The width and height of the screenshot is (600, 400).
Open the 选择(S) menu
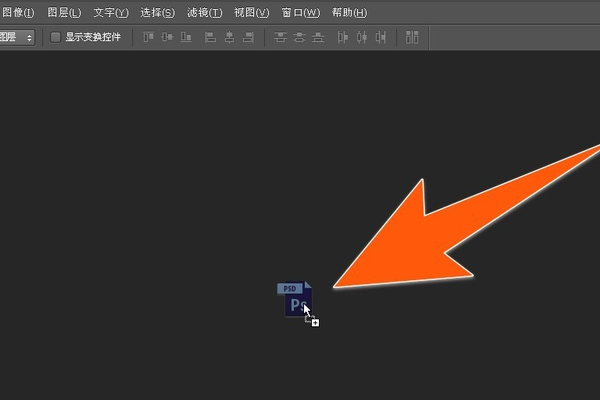pos(158,13)
